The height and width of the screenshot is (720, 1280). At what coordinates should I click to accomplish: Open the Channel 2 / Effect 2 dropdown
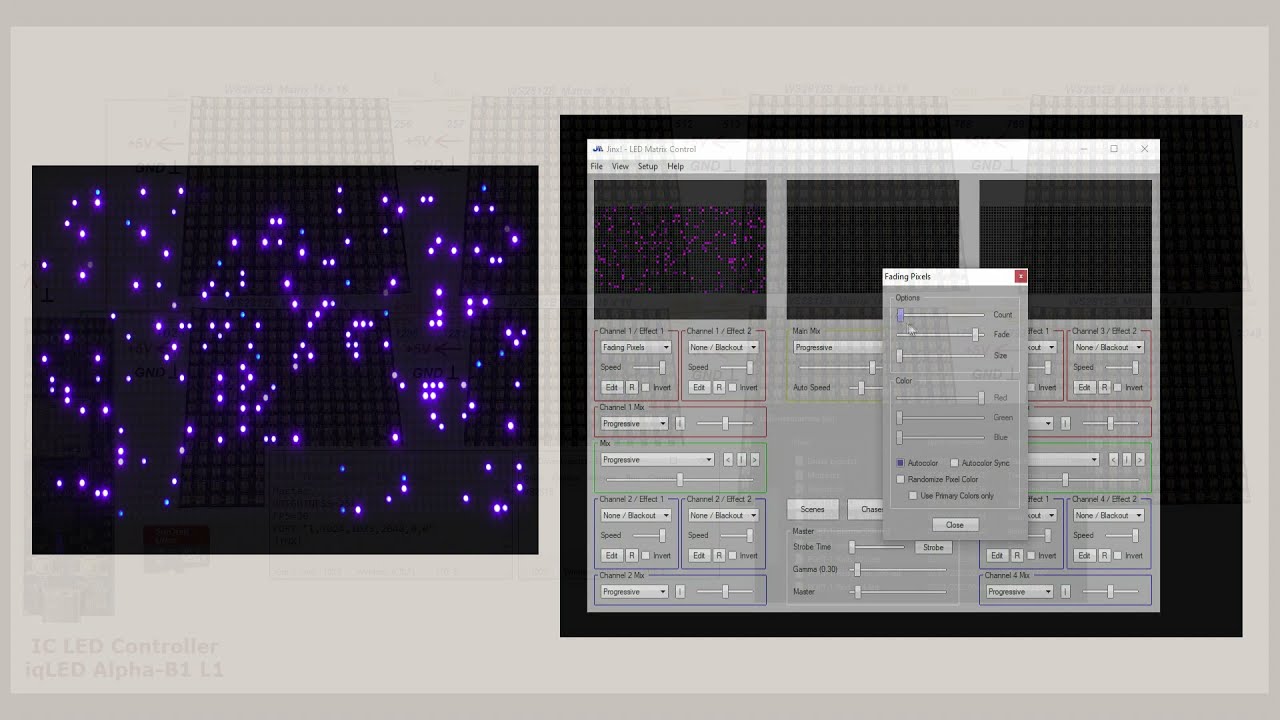723,515
